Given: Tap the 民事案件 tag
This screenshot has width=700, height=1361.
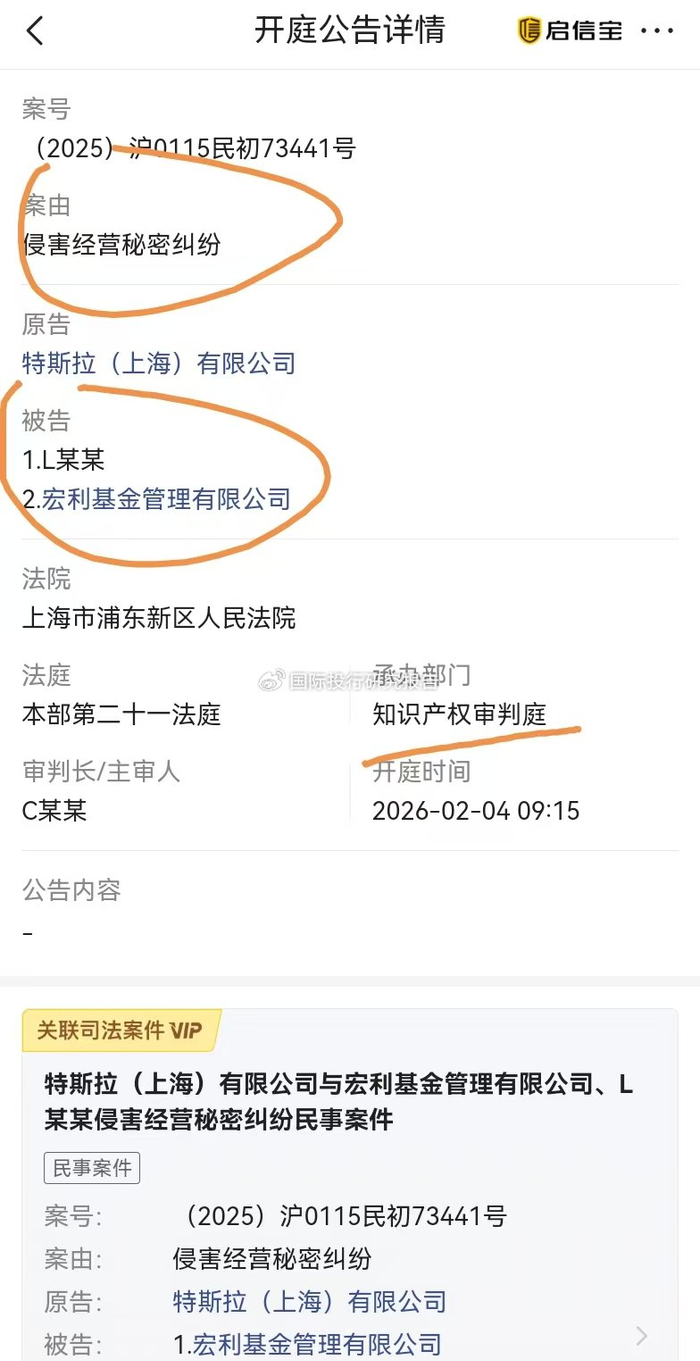Looking at the screenshot, I should (x=92, y=1167).
